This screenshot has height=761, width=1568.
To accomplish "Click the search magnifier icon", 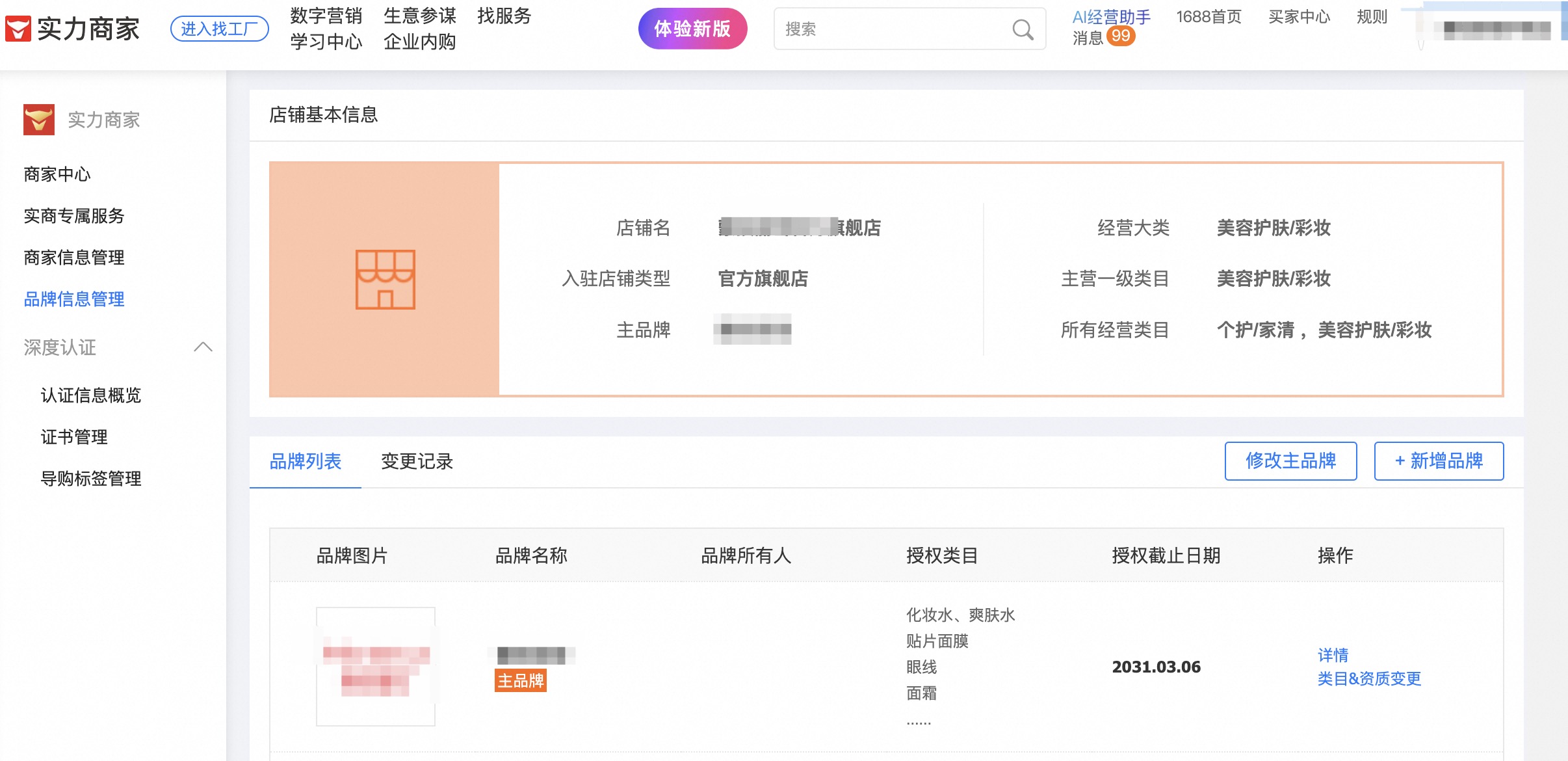I will coord(1023,29).
